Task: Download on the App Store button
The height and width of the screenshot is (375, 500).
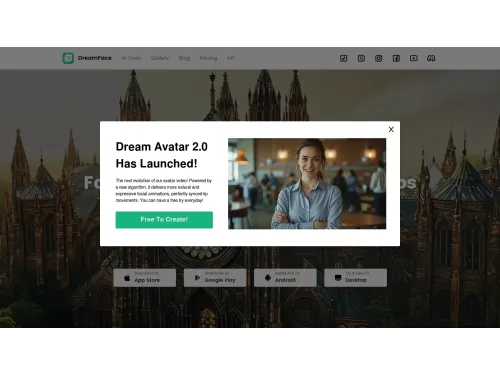Action: tap(145, 278)
